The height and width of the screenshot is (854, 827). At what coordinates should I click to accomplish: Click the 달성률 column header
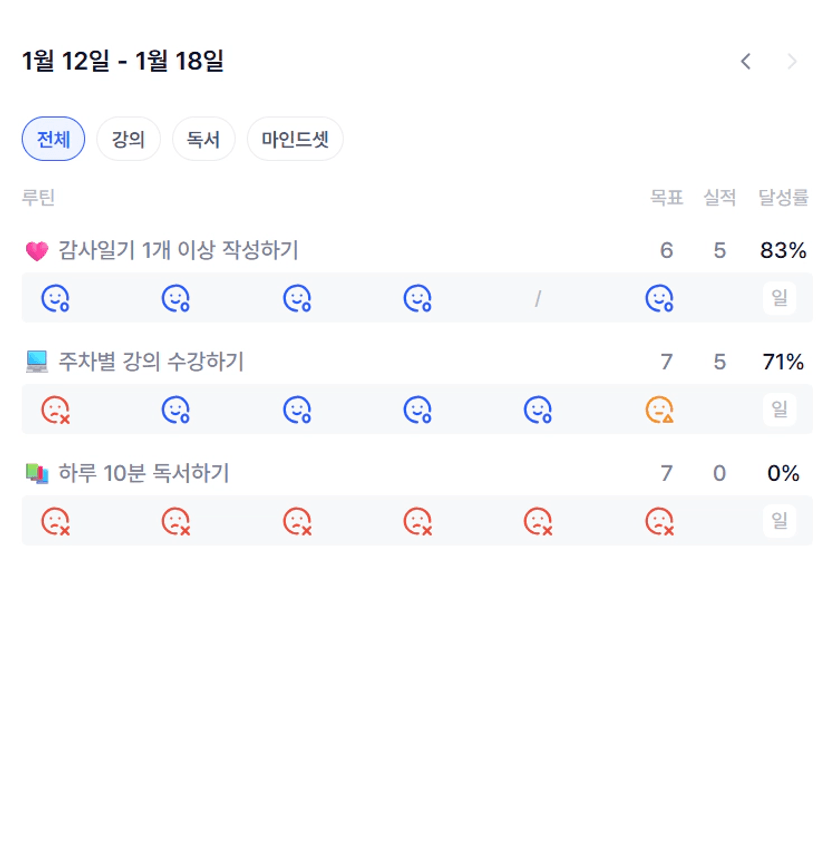tap(782, 198)
